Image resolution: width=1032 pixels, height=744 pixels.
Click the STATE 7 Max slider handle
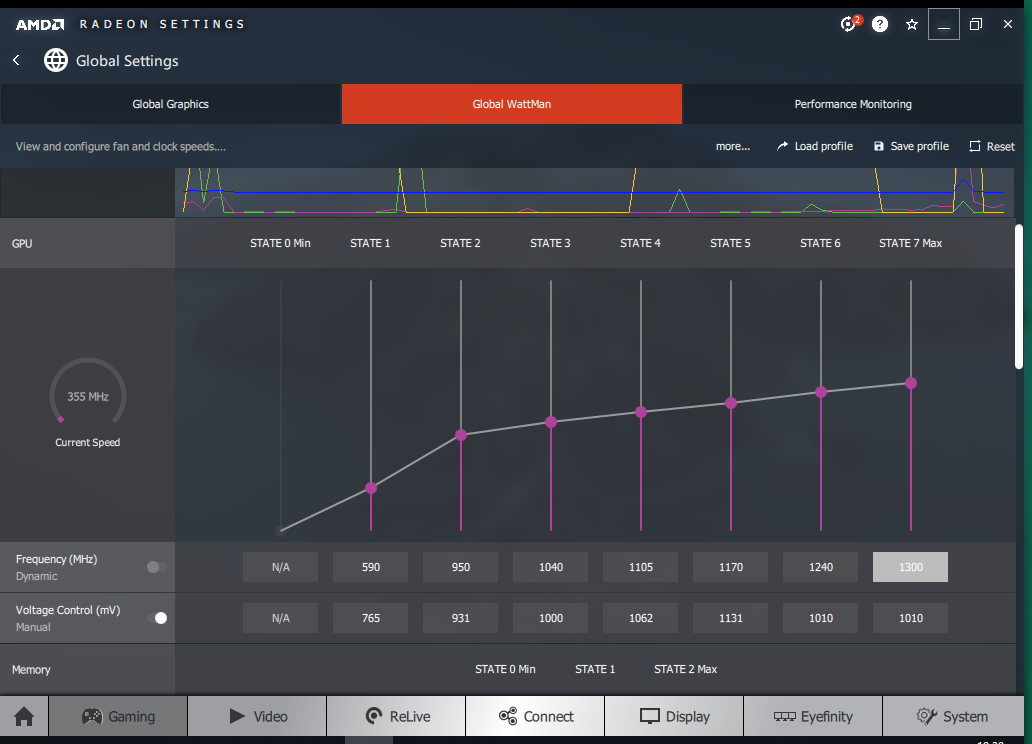(911, 383)
